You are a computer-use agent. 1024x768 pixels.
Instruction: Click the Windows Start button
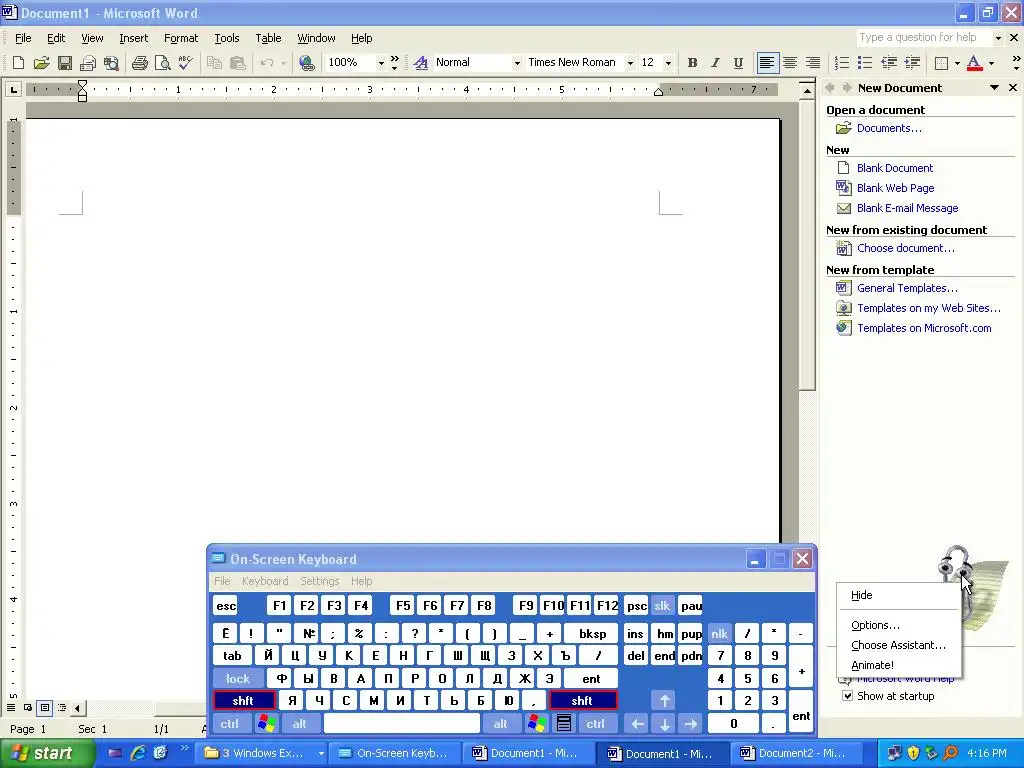[x=47, y=753]
